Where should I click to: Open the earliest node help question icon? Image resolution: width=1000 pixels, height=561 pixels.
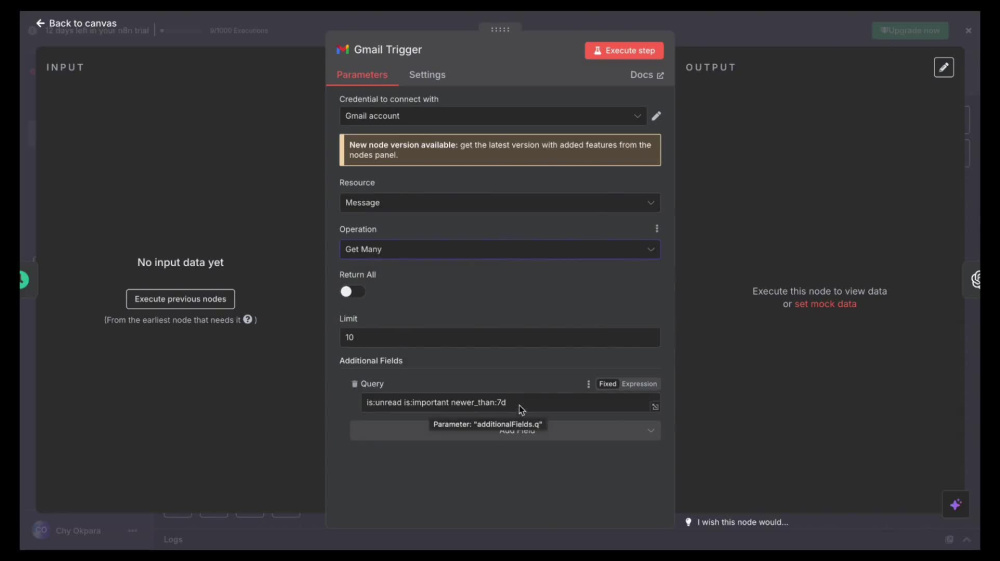coord(247,319)
